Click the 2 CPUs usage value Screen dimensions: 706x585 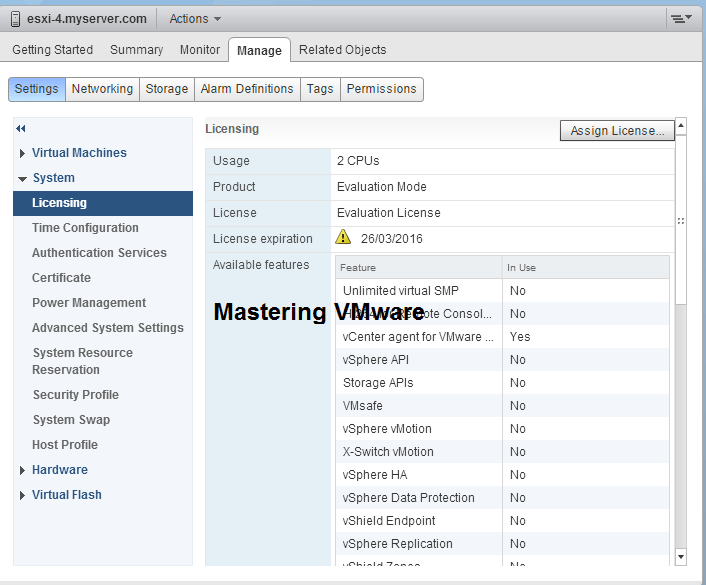tap(358, 161)
